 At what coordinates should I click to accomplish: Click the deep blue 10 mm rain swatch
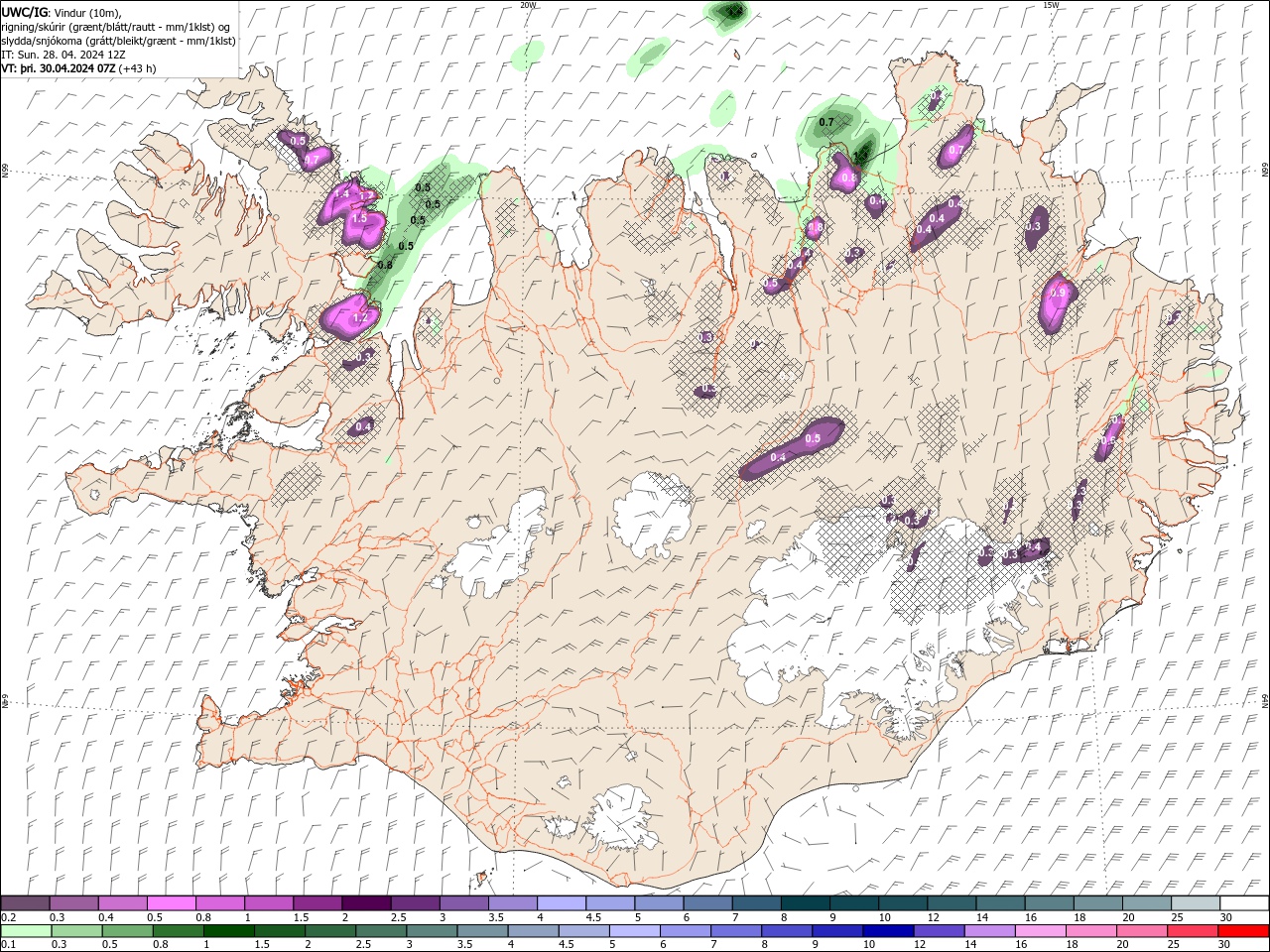tap(887, 931)
